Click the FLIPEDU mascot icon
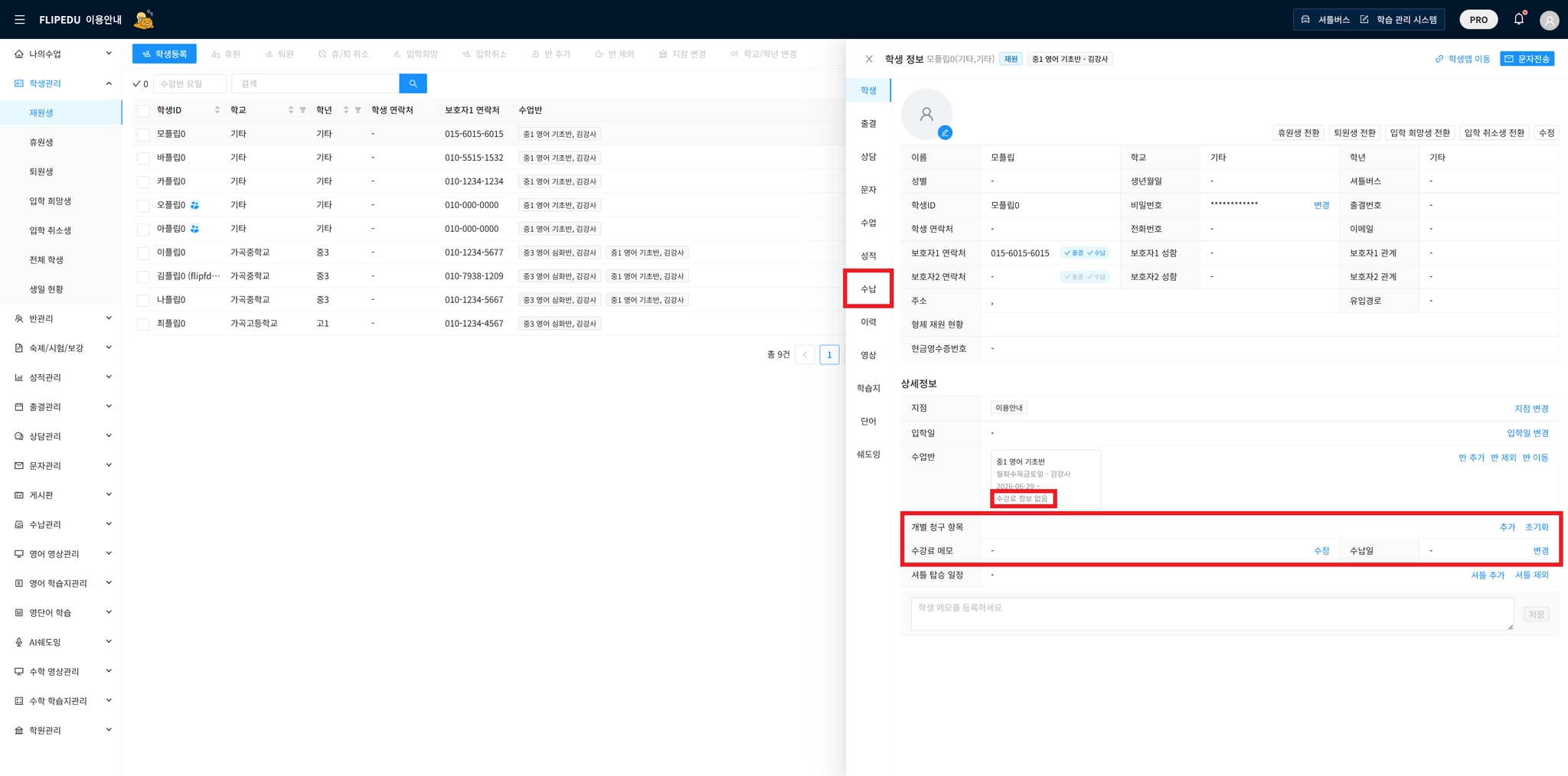This screenshot has height=776, width=1568. point(144,19)
